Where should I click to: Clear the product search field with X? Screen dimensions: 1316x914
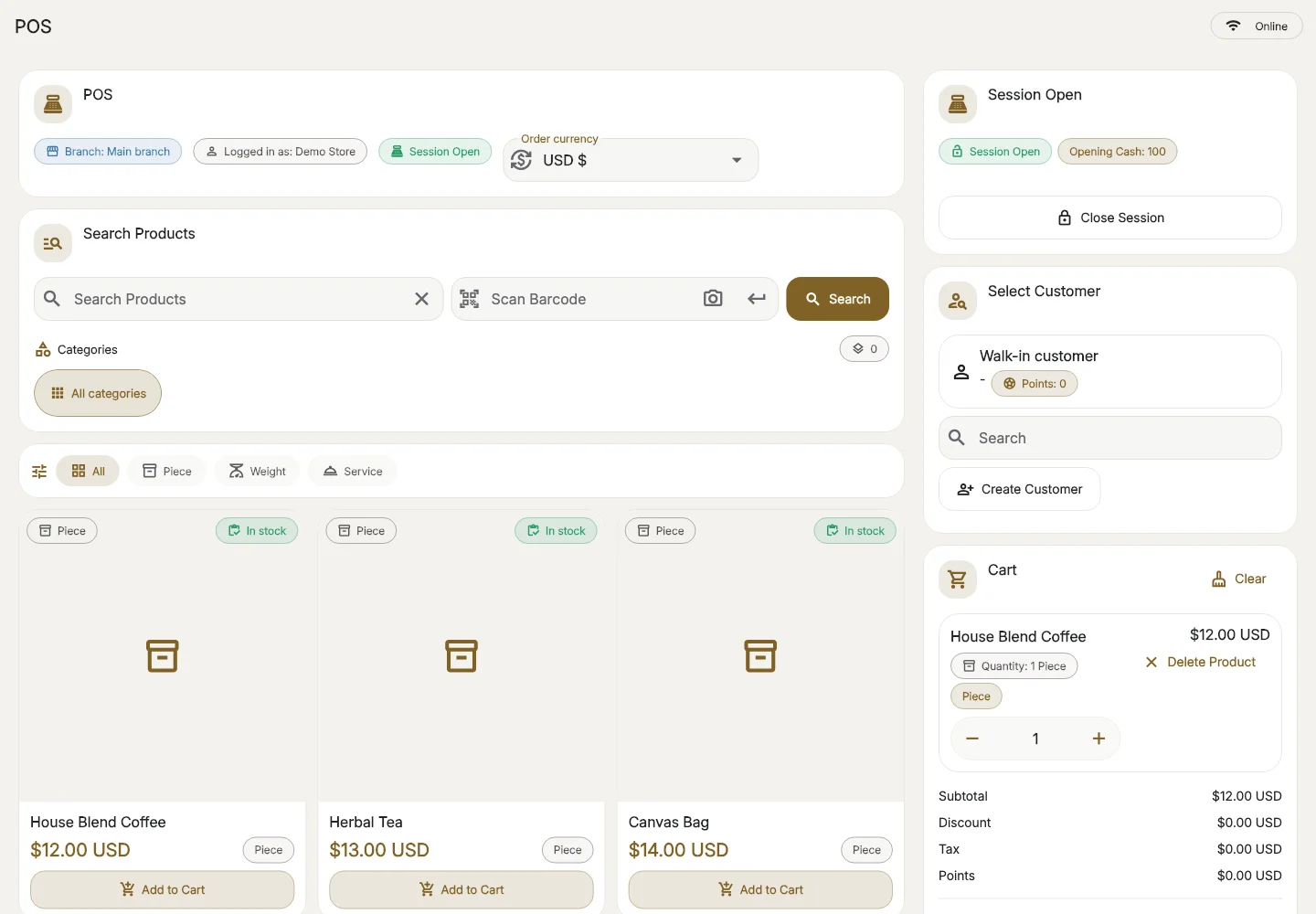[x=421, y=299]
